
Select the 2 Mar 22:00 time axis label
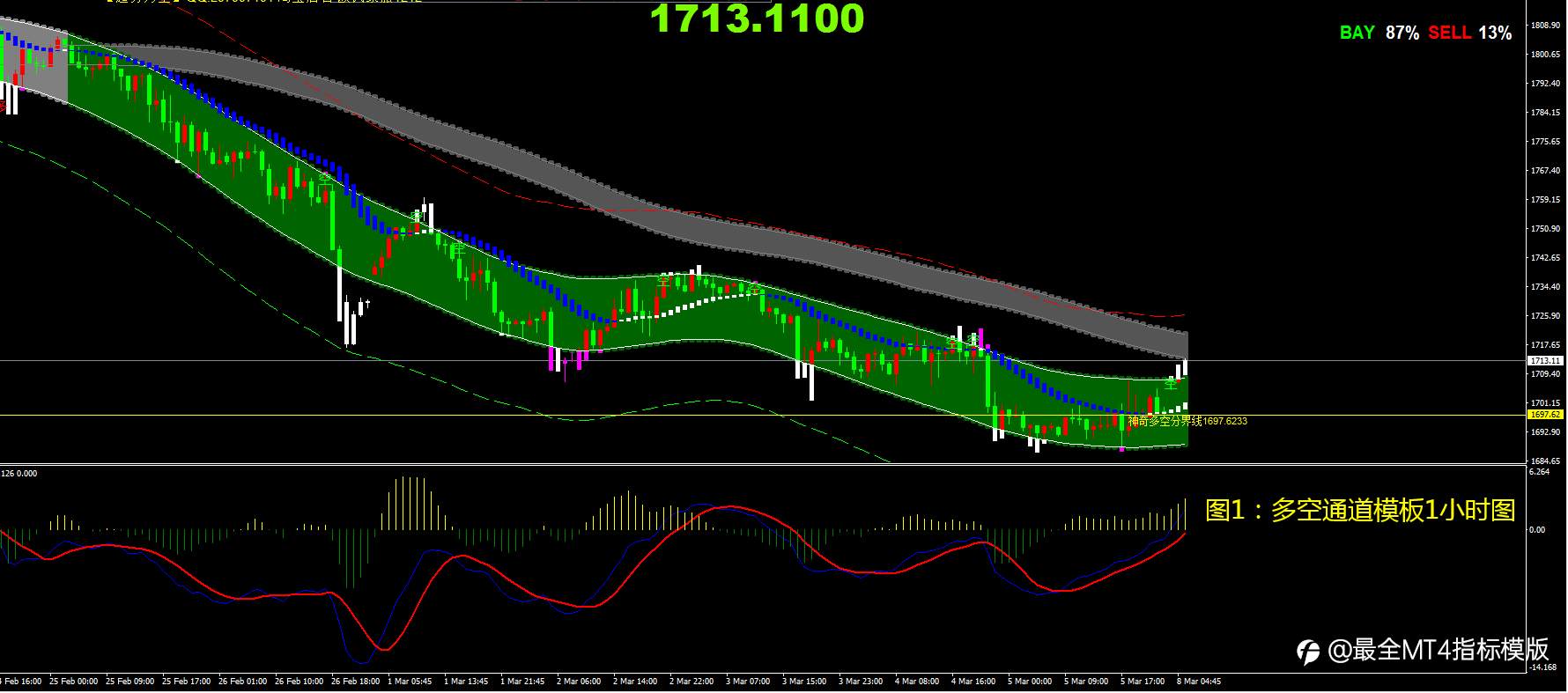click(x=692, y=682)
